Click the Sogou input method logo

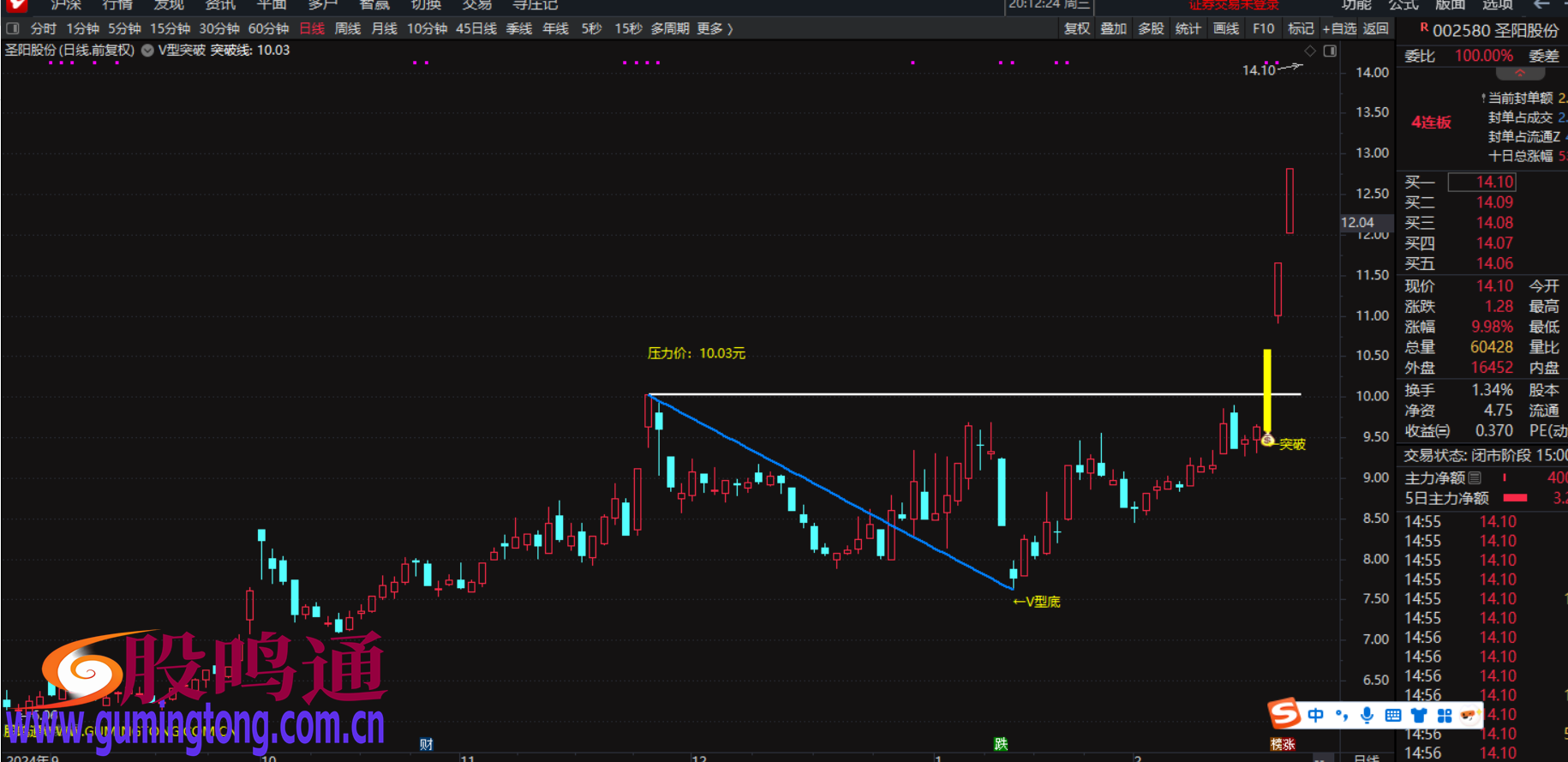(1284, 713)
